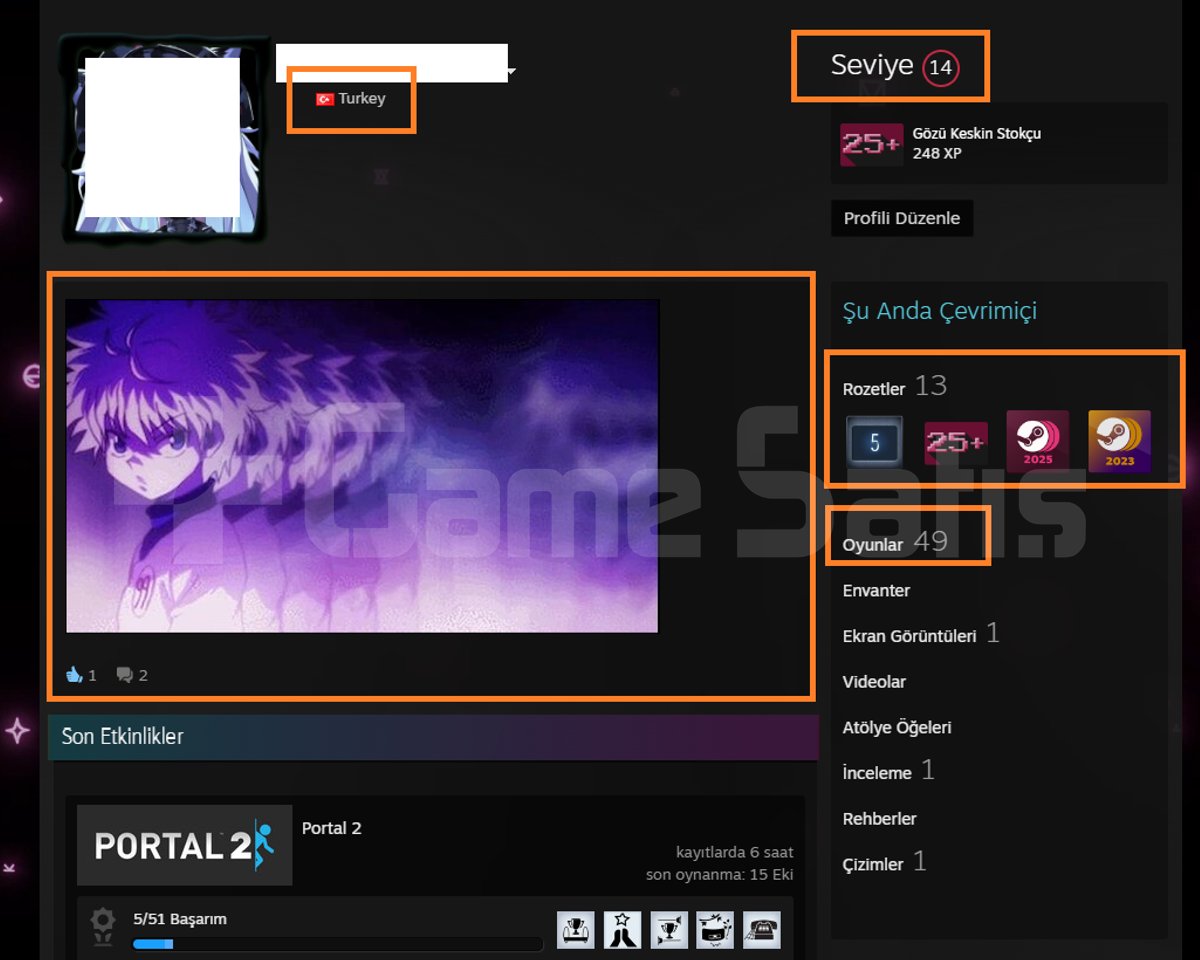Open the purple anime artwork showcase image
Screen dimensions: 1200x960
coord(362,466)
